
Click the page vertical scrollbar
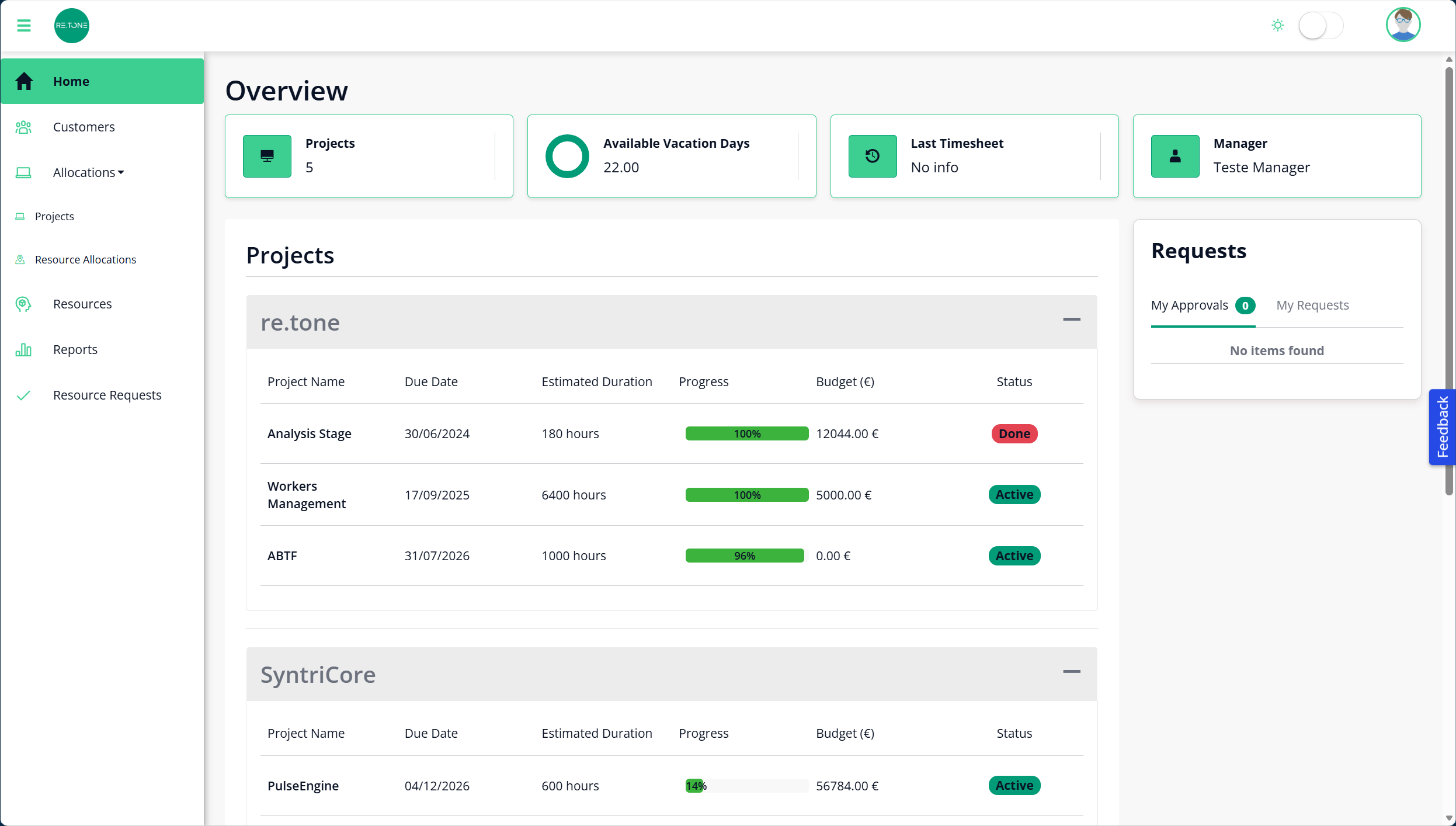coord(1449,280)
